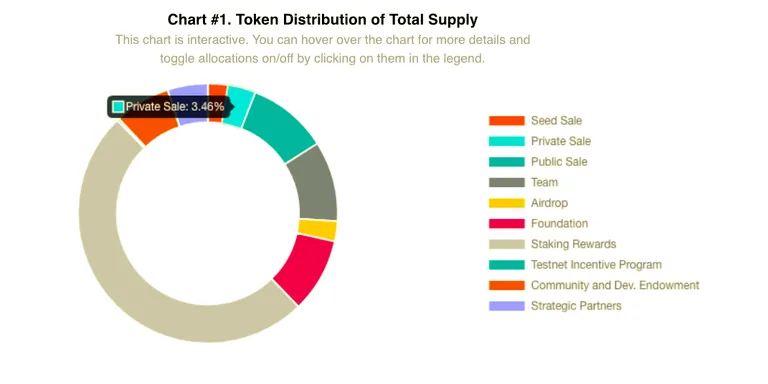Click the gray Team donut segment
The height and width of the screenshot is (384, 768).
(x=313, y=184)
